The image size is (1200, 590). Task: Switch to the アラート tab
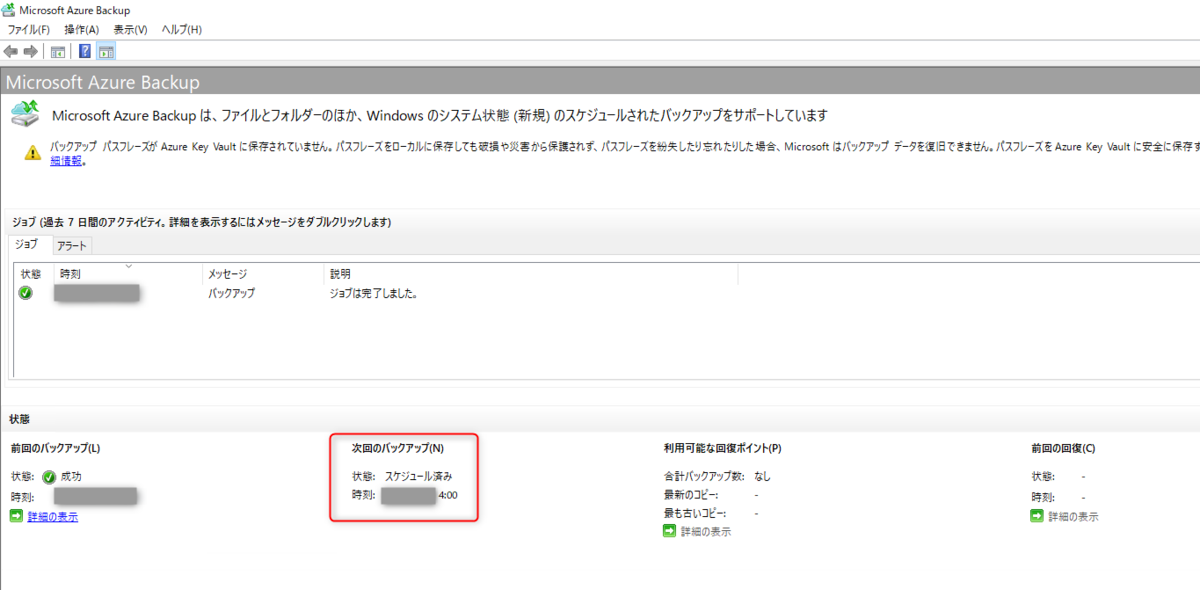[x=73, y=245]
